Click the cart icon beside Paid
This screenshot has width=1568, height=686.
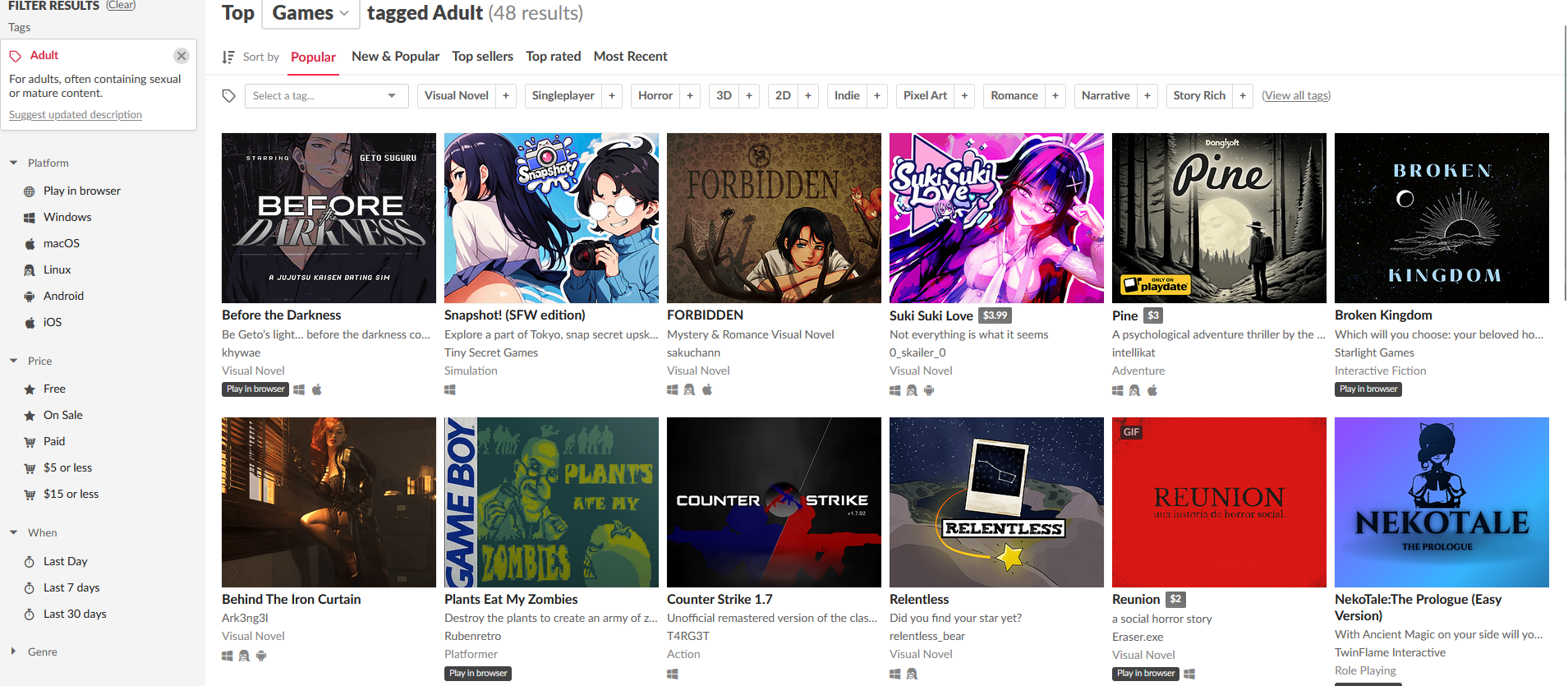[x=30, y=442]
